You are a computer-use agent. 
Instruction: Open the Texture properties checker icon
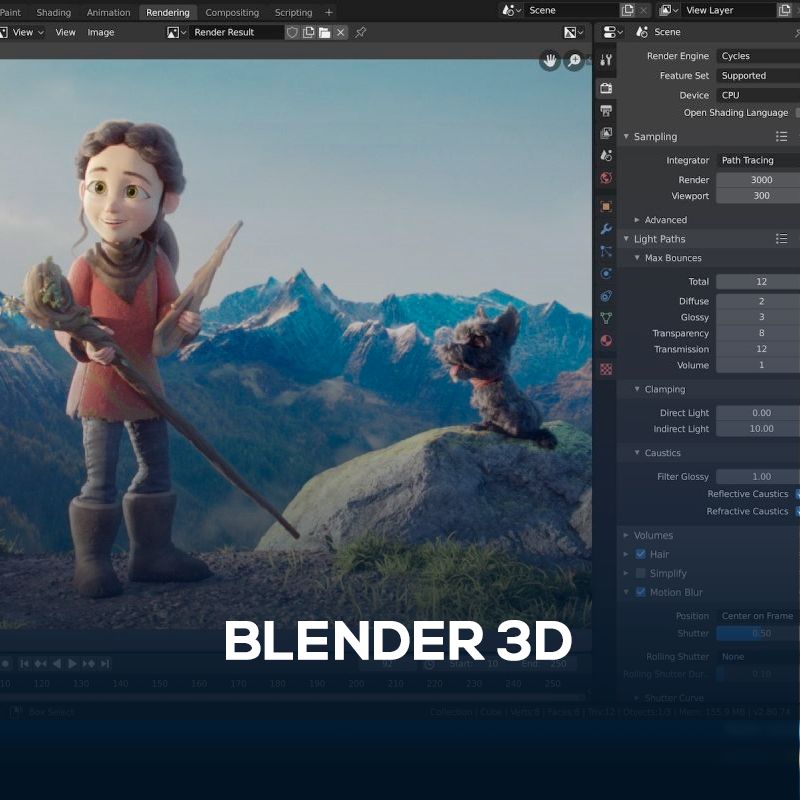click(606, 368)
